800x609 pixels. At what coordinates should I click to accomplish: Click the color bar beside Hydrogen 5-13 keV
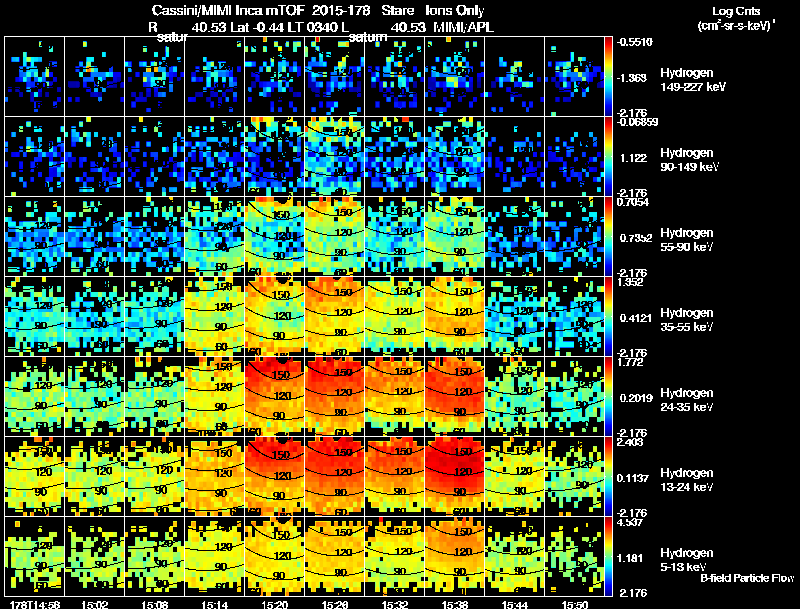coord(608,556)
